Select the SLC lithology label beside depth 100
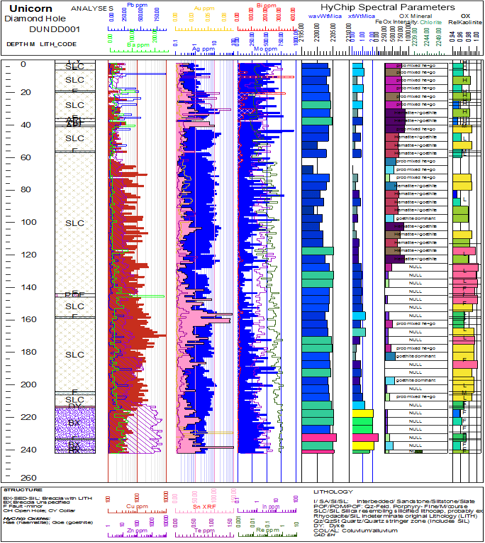This screenshot has width=485, height=543. click(75, 223)
